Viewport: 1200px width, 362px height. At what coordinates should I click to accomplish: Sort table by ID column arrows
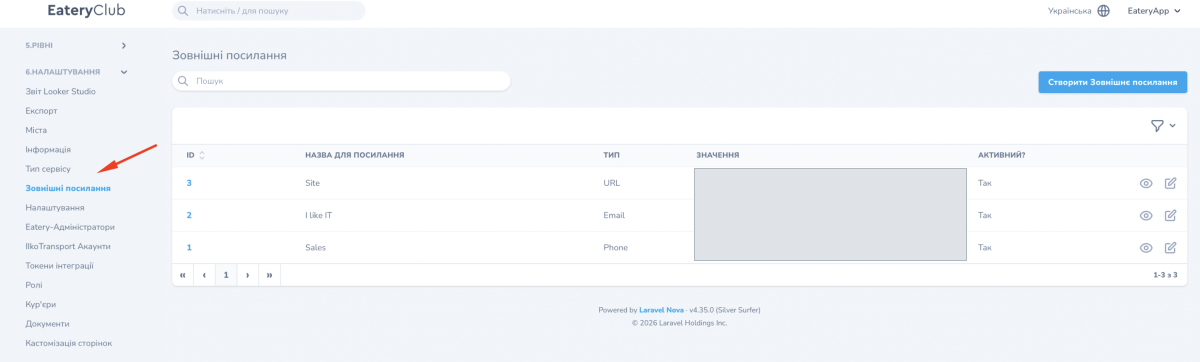coord(202,155)
